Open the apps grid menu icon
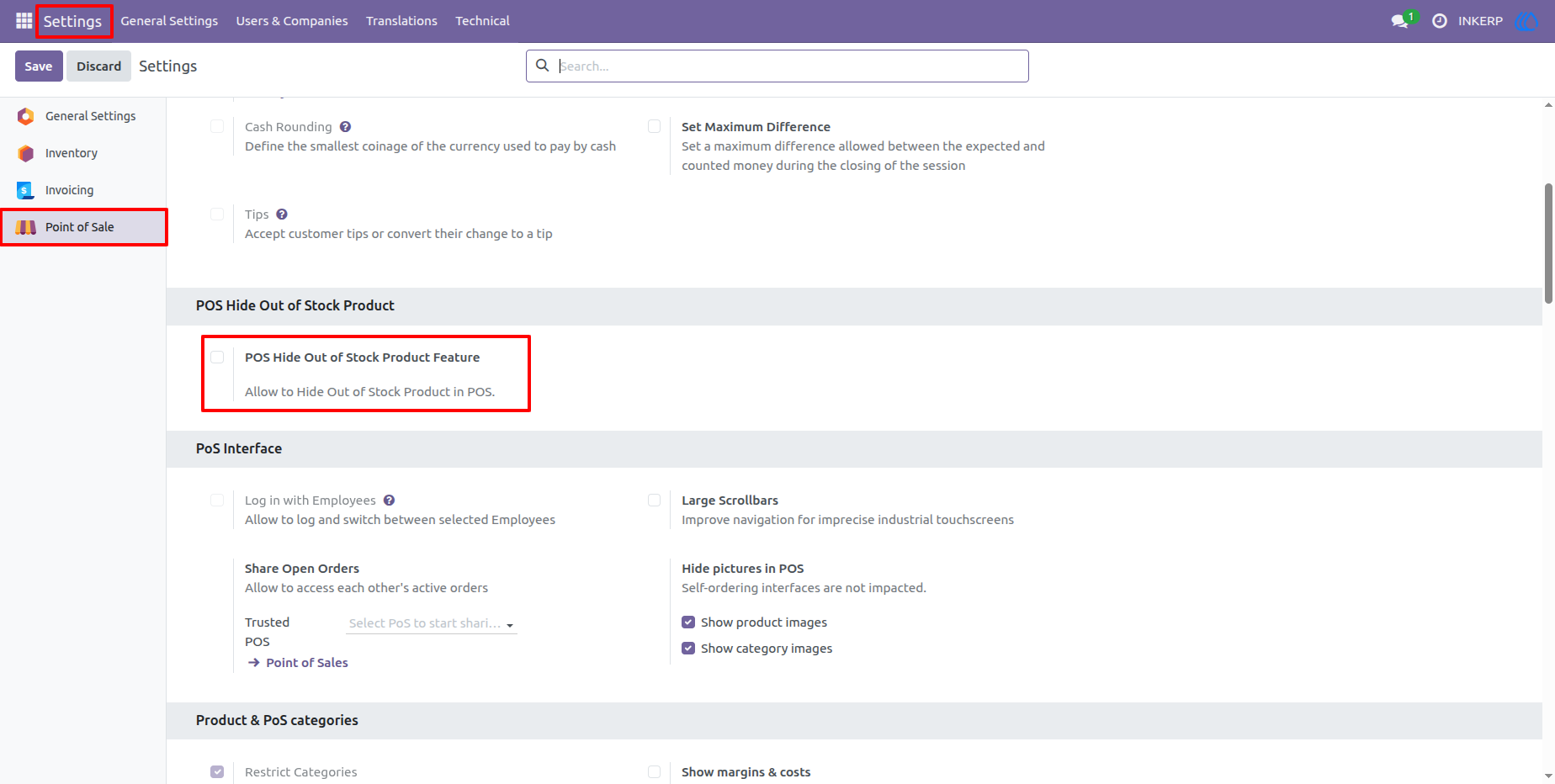 point(24,20)
